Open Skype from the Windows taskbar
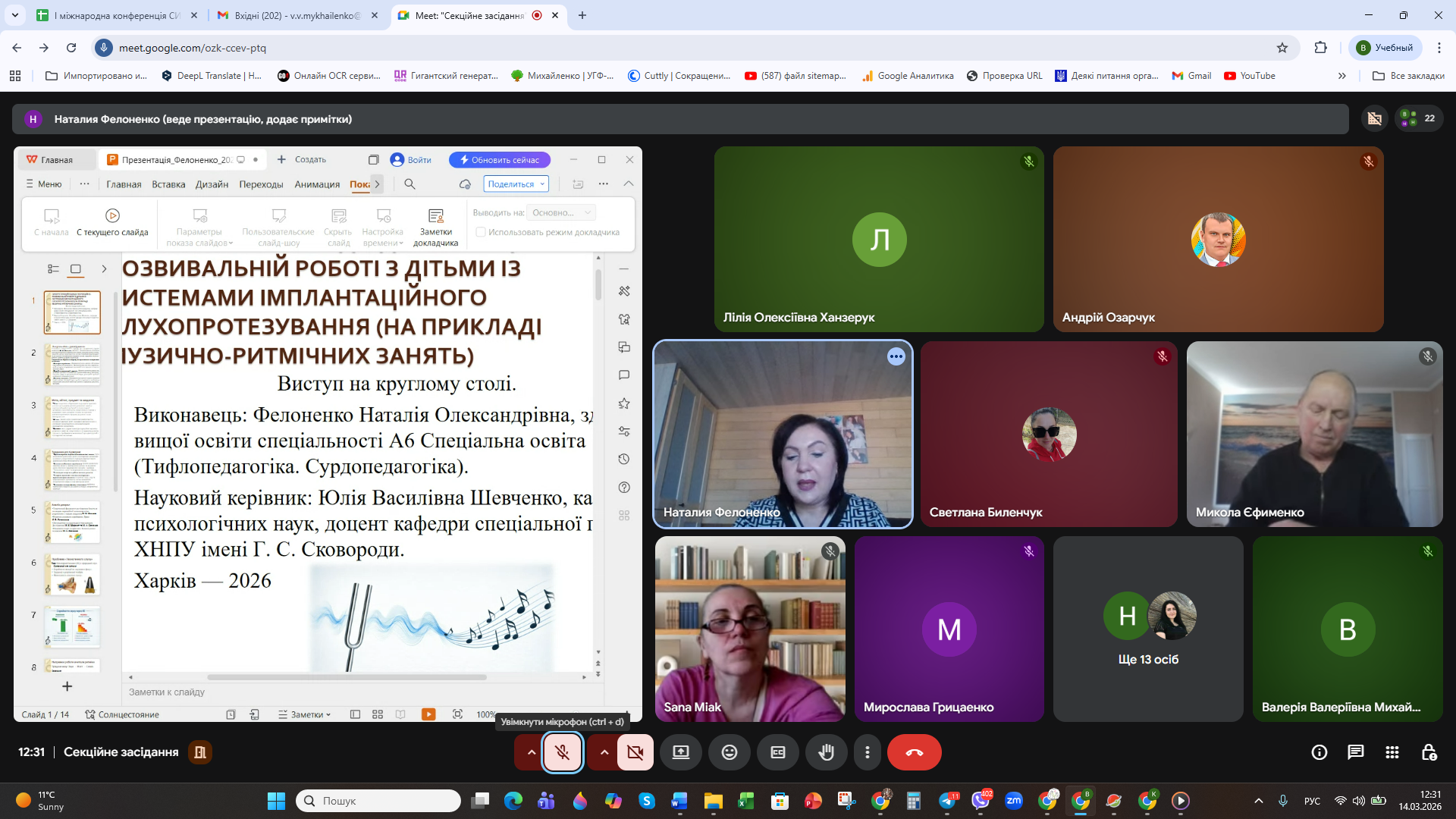Viewport: 1456px width, 819px height. coord(646,800)
